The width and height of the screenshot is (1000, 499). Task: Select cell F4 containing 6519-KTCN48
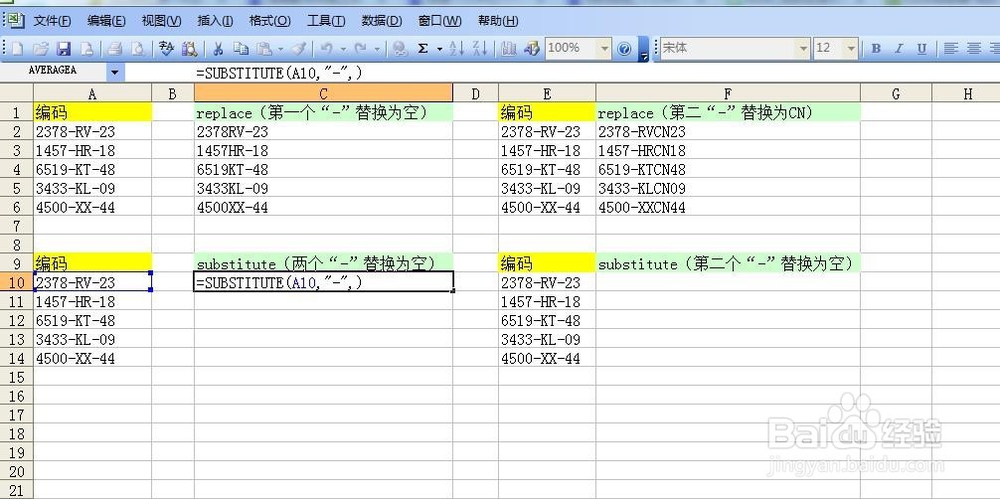click(728, 169)
